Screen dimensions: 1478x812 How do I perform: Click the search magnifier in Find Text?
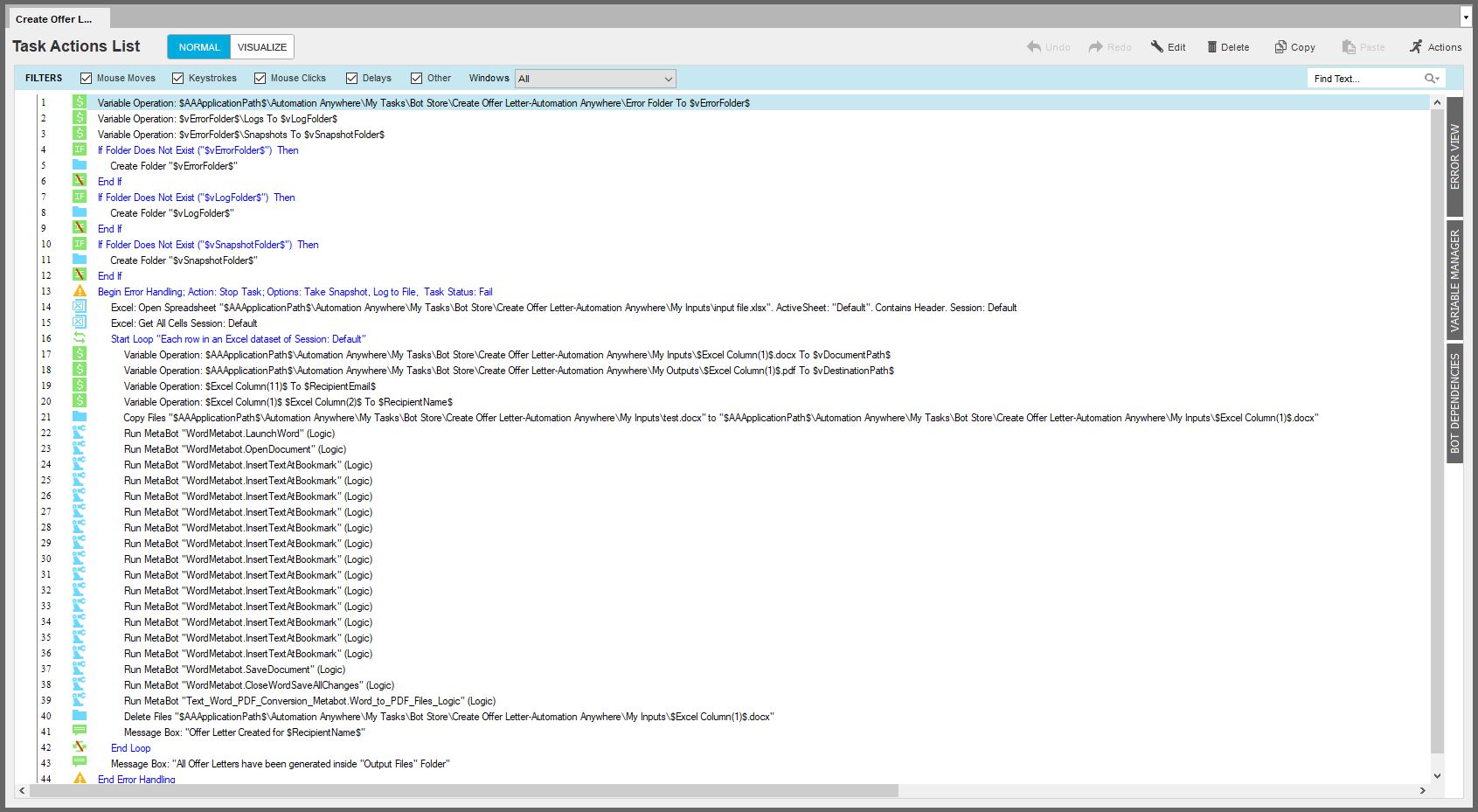click(1431, 79)
